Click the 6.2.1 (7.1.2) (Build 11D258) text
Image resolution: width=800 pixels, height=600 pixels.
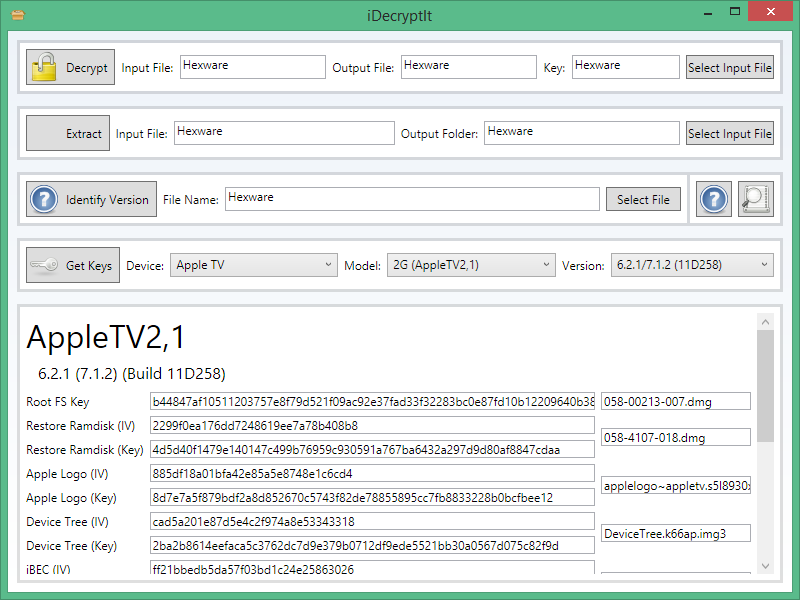point(132,373)
